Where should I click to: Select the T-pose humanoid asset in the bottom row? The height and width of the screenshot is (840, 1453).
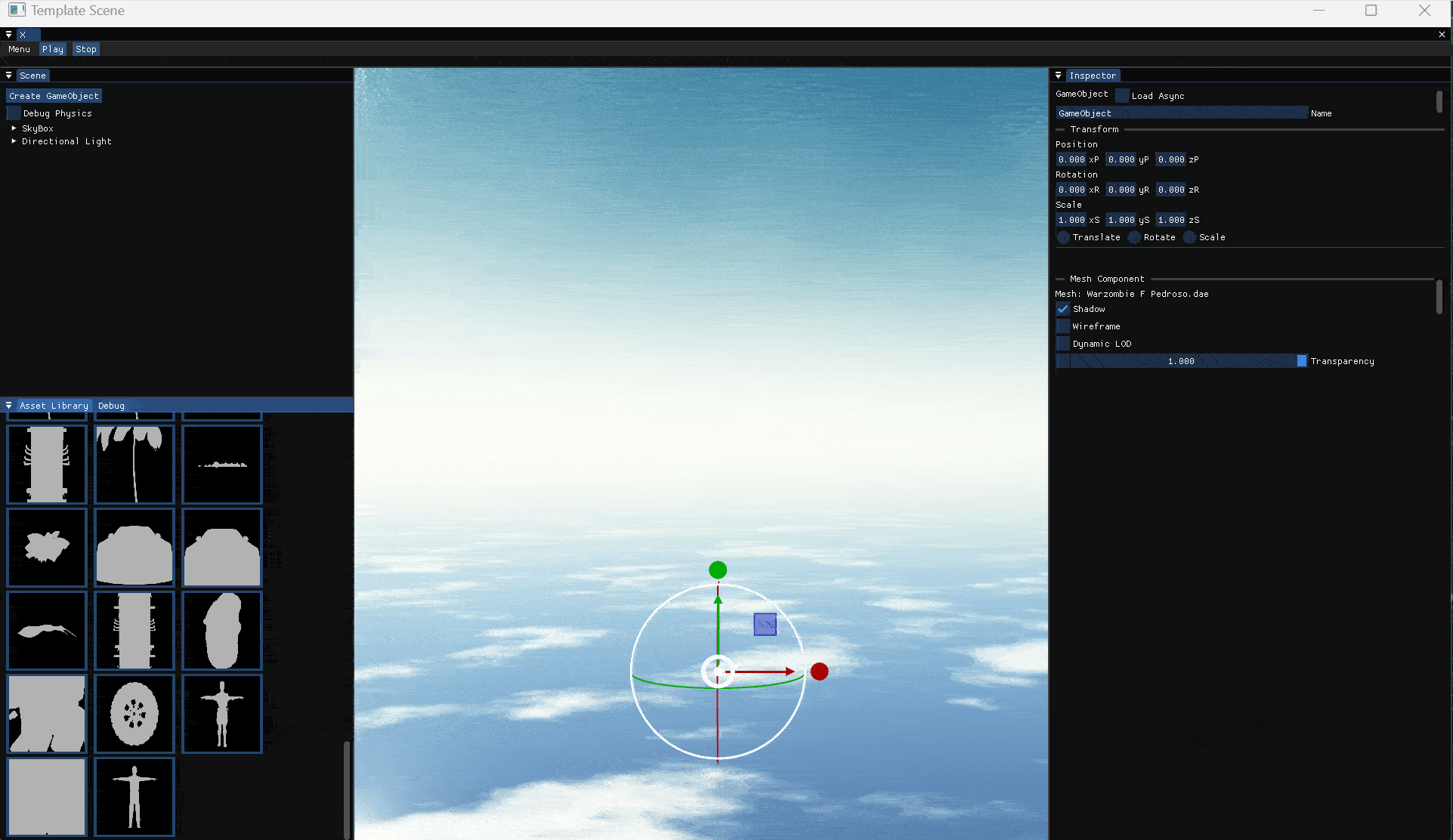click(134, 796)
